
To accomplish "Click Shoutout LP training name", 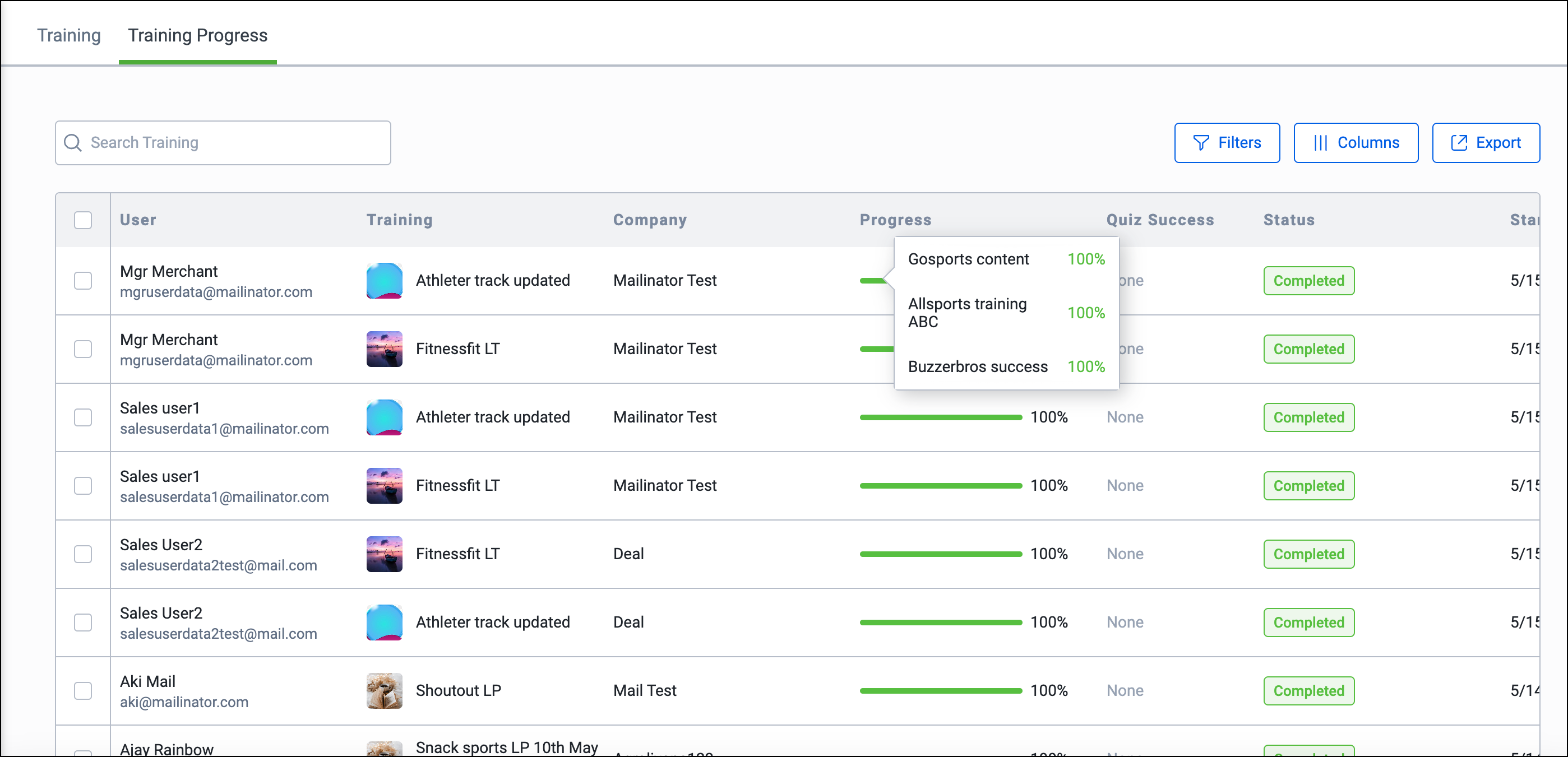I will pos(459,691).
